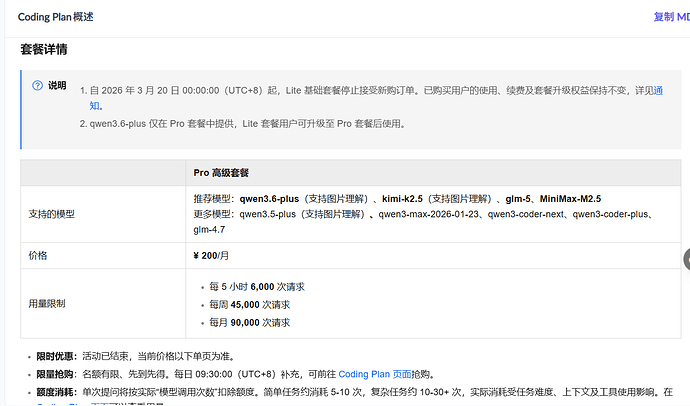690x406 pixels.
Task: Select the qwen3.5-plus model name
Action: [268, 214]
